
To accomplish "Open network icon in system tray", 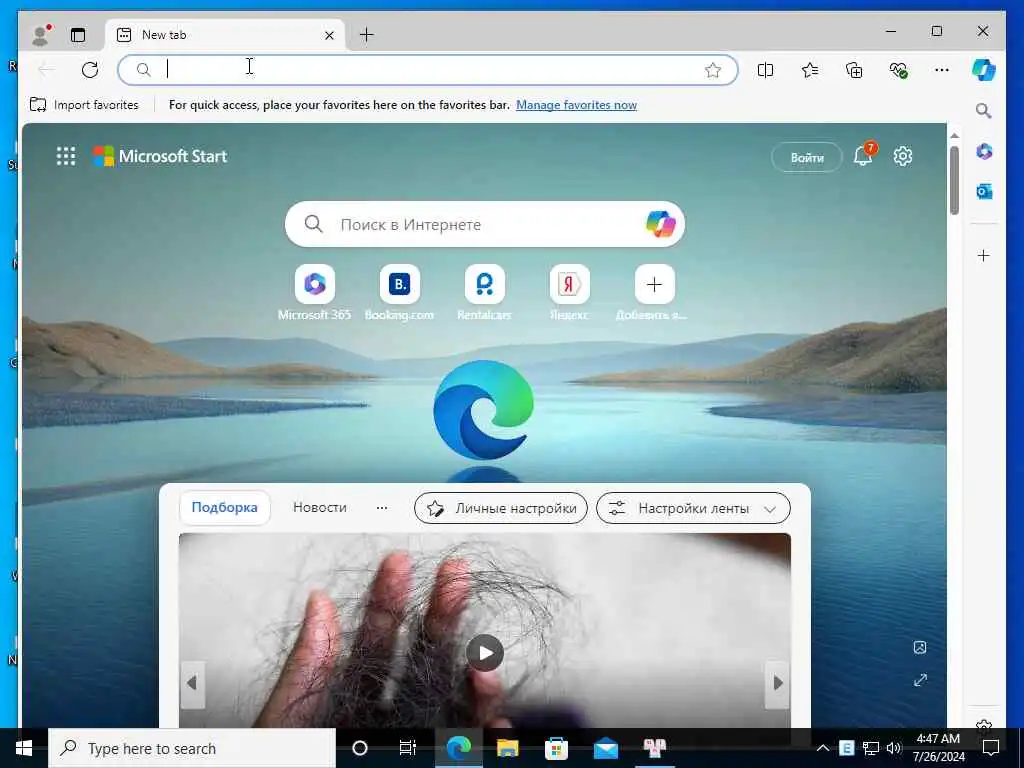I will [x=871, y=748].
